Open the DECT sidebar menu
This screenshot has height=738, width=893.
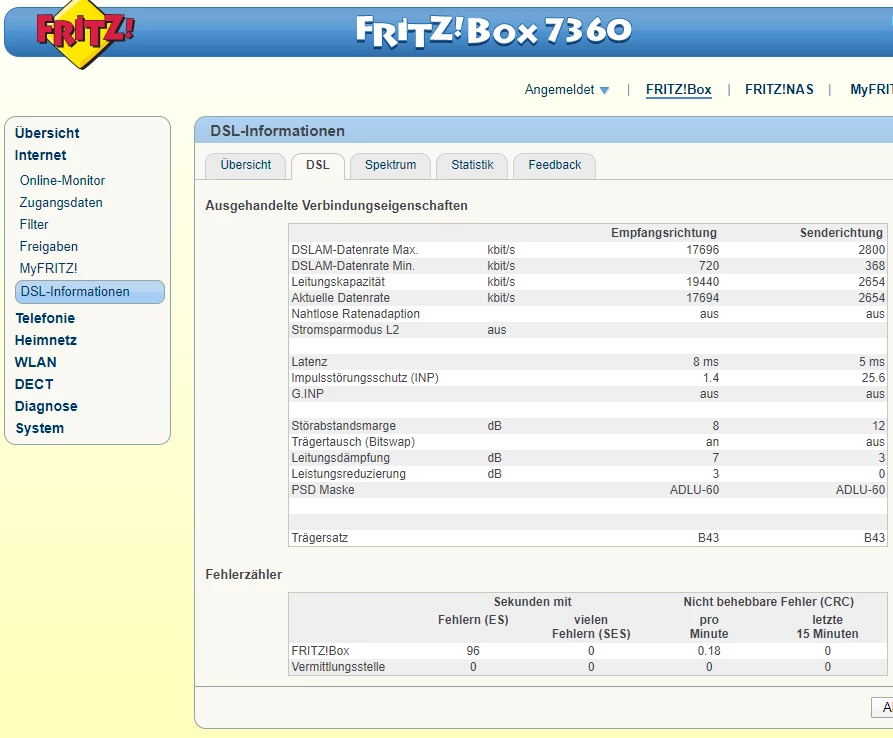[x=34, y=384]
